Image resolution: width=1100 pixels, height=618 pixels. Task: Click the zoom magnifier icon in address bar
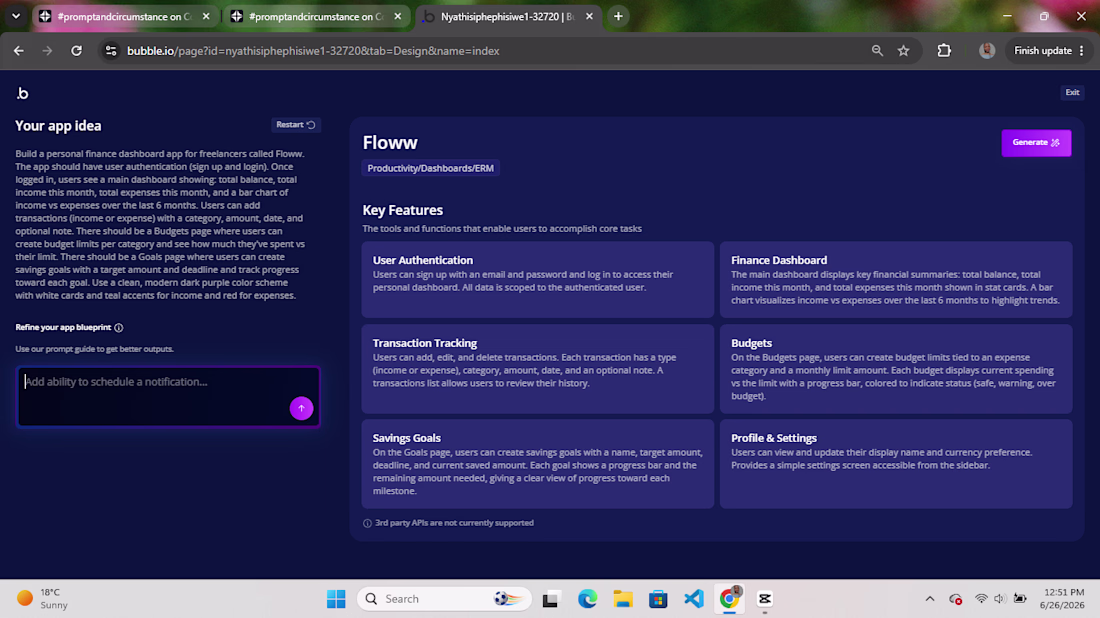(877, 51)
